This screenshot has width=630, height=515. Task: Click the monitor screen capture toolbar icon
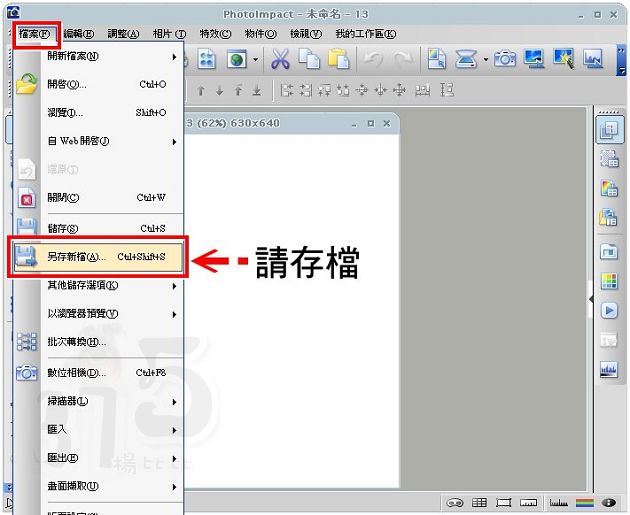coord(534,59)
